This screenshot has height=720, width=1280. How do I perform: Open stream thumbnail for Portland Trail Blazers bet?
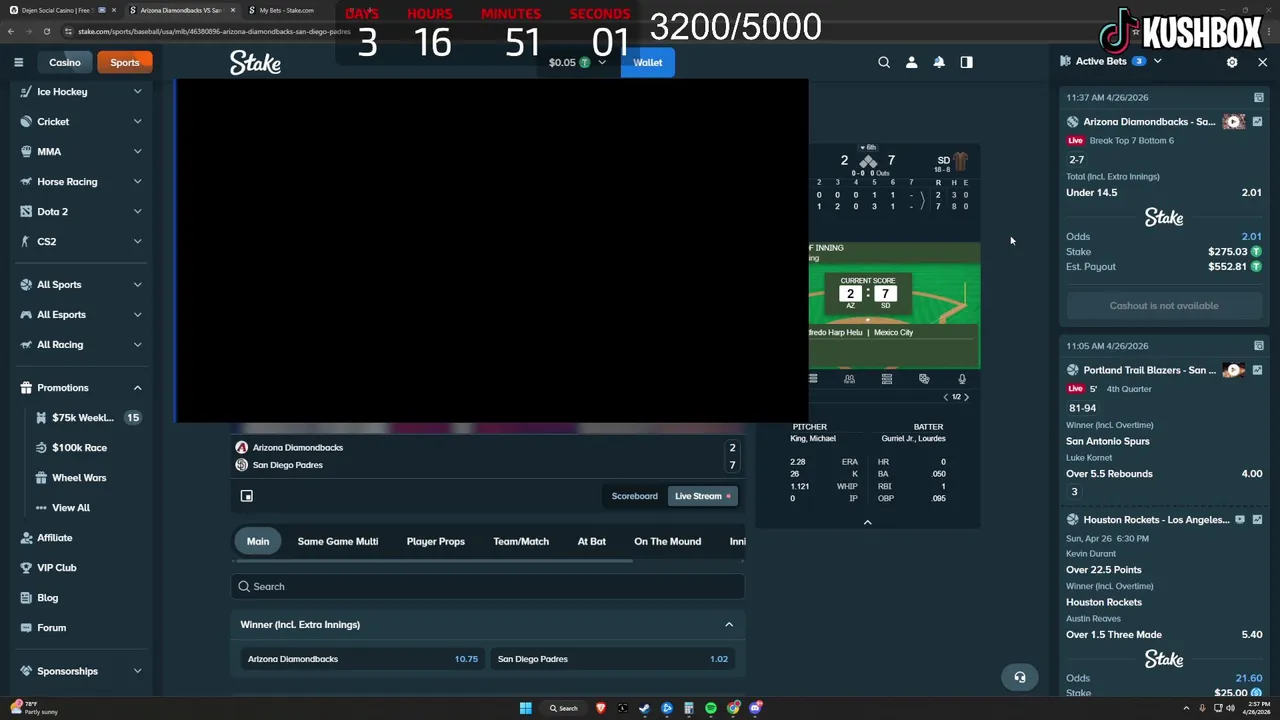click(1234, 370)
